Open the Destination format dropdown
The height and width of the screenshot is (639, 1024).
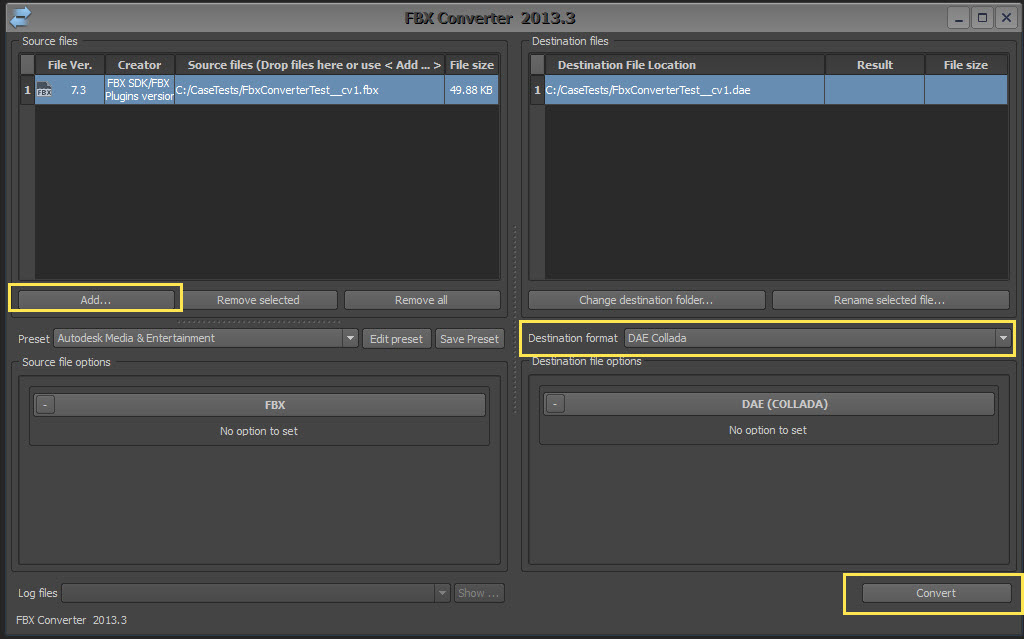tap(1002, 338)
